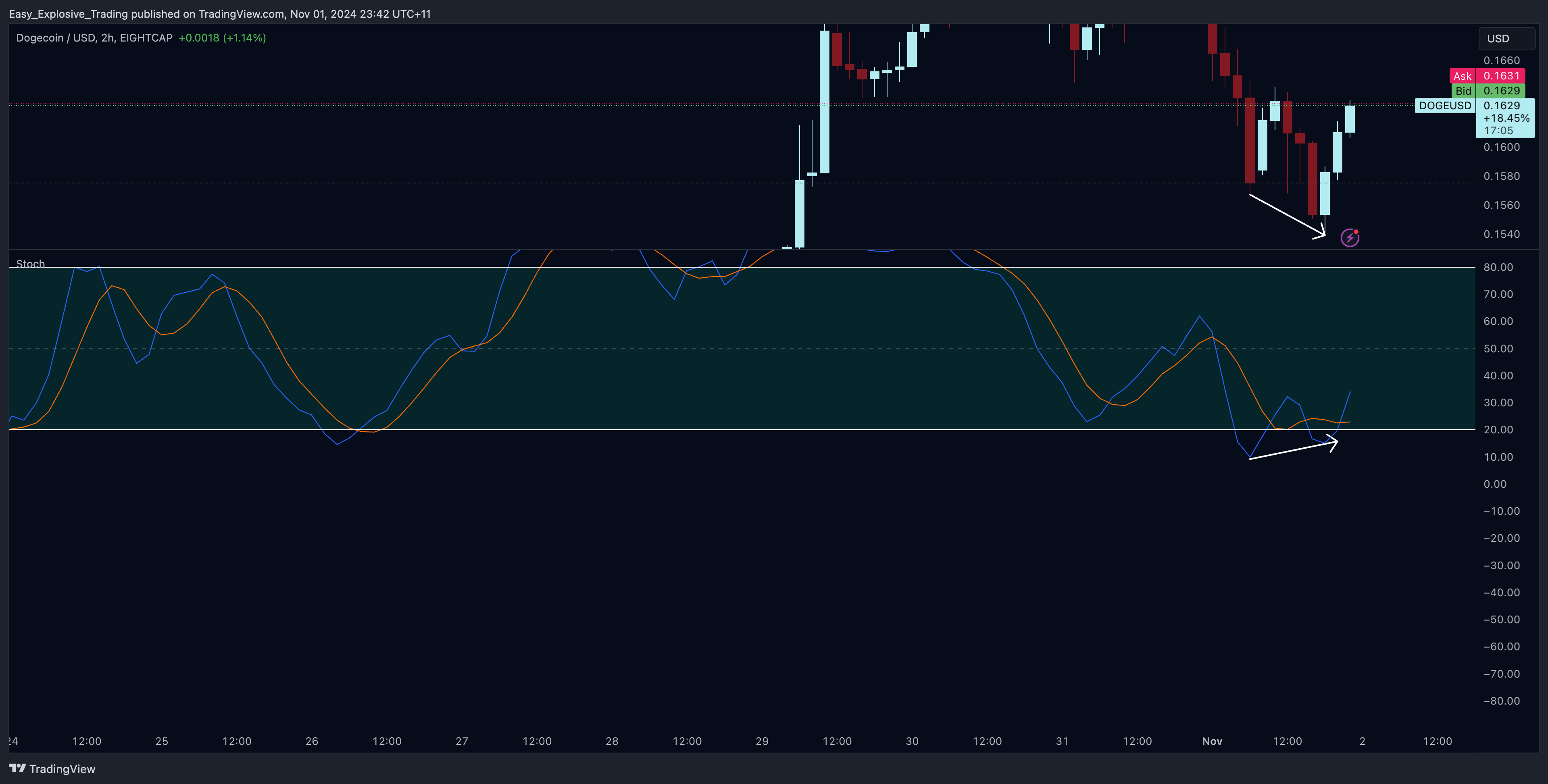Select the DOGEUSD price label

pyautogui.click(x=1445, y=106)
